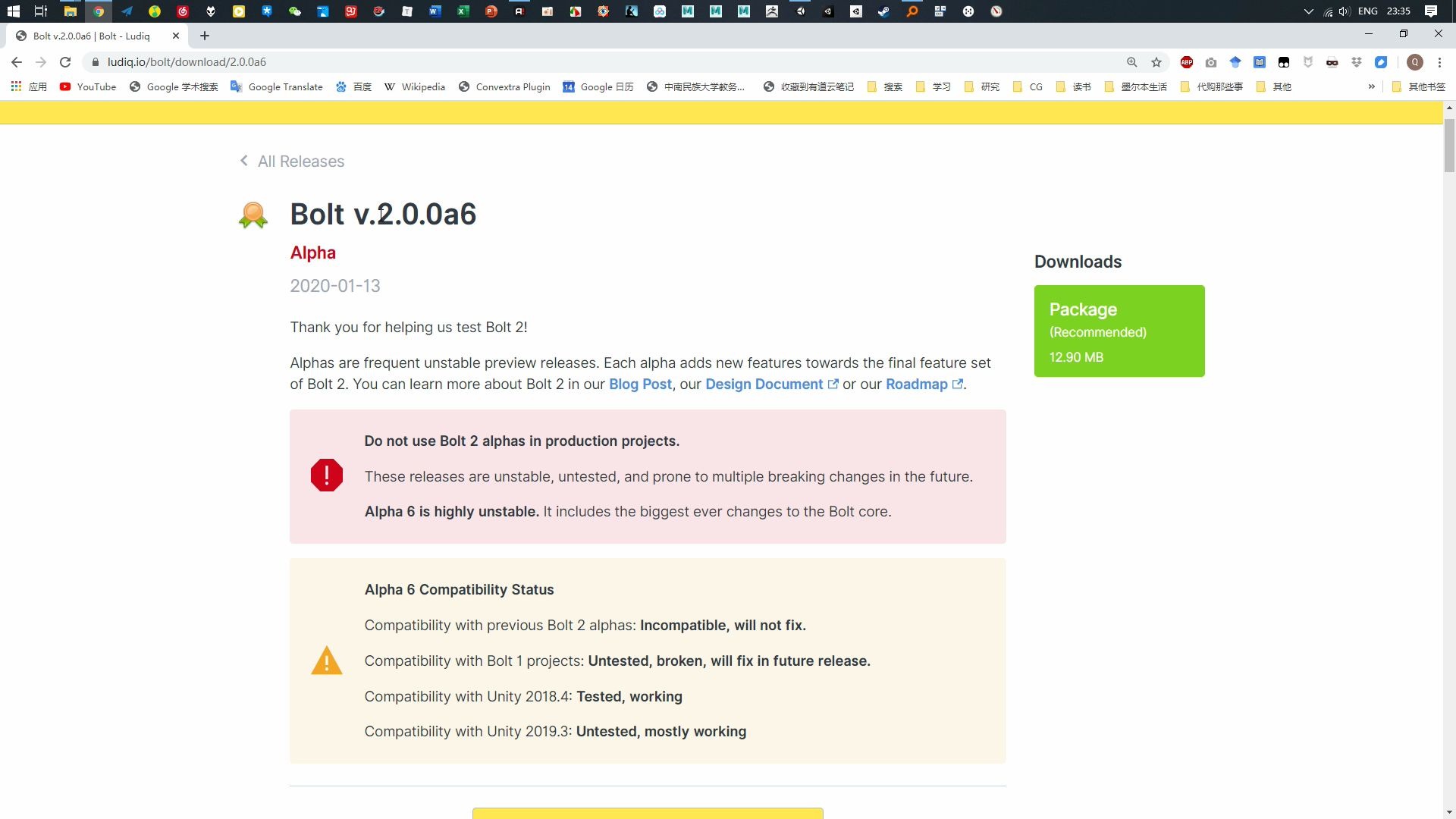Open the YouTube bookmark
Screen dimensions: 1456x819
(88, 86)
